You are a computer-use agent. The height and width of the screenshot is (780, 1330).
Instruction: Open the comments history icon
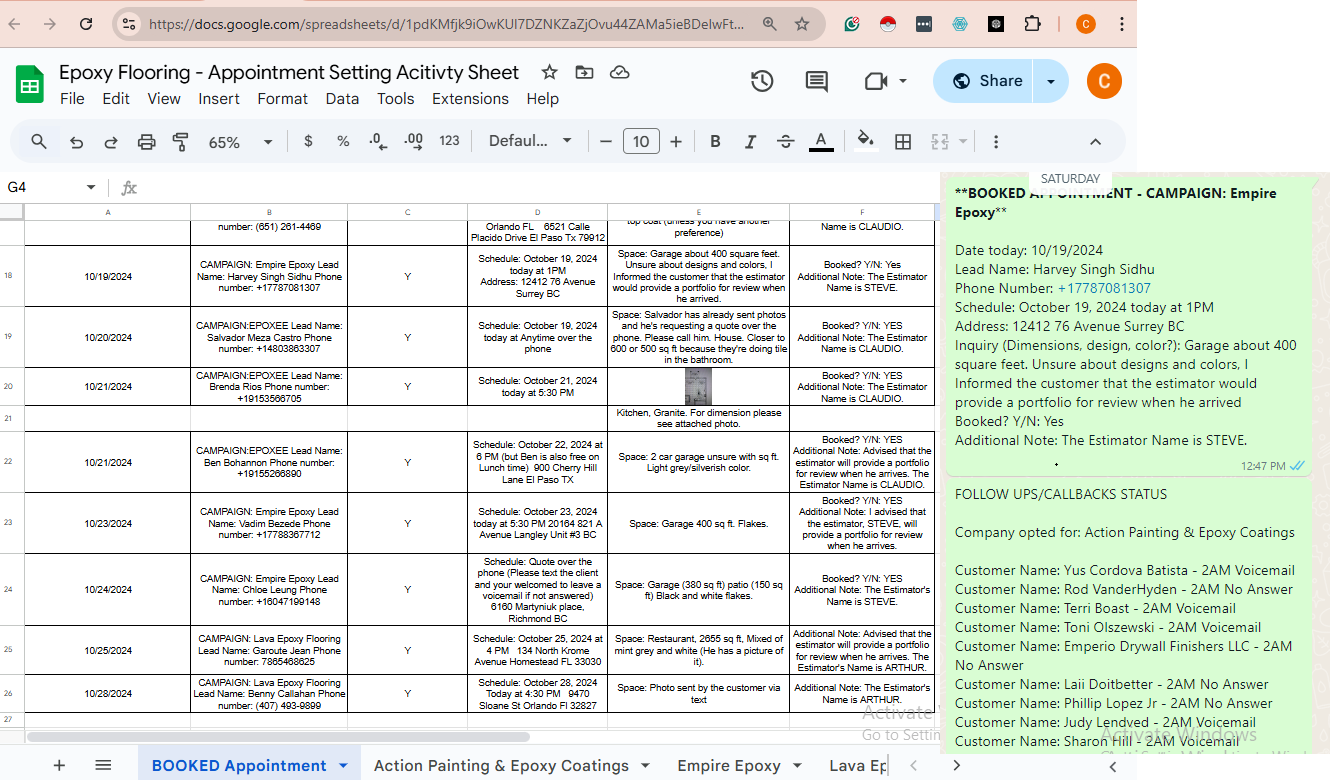click(817, 81)
